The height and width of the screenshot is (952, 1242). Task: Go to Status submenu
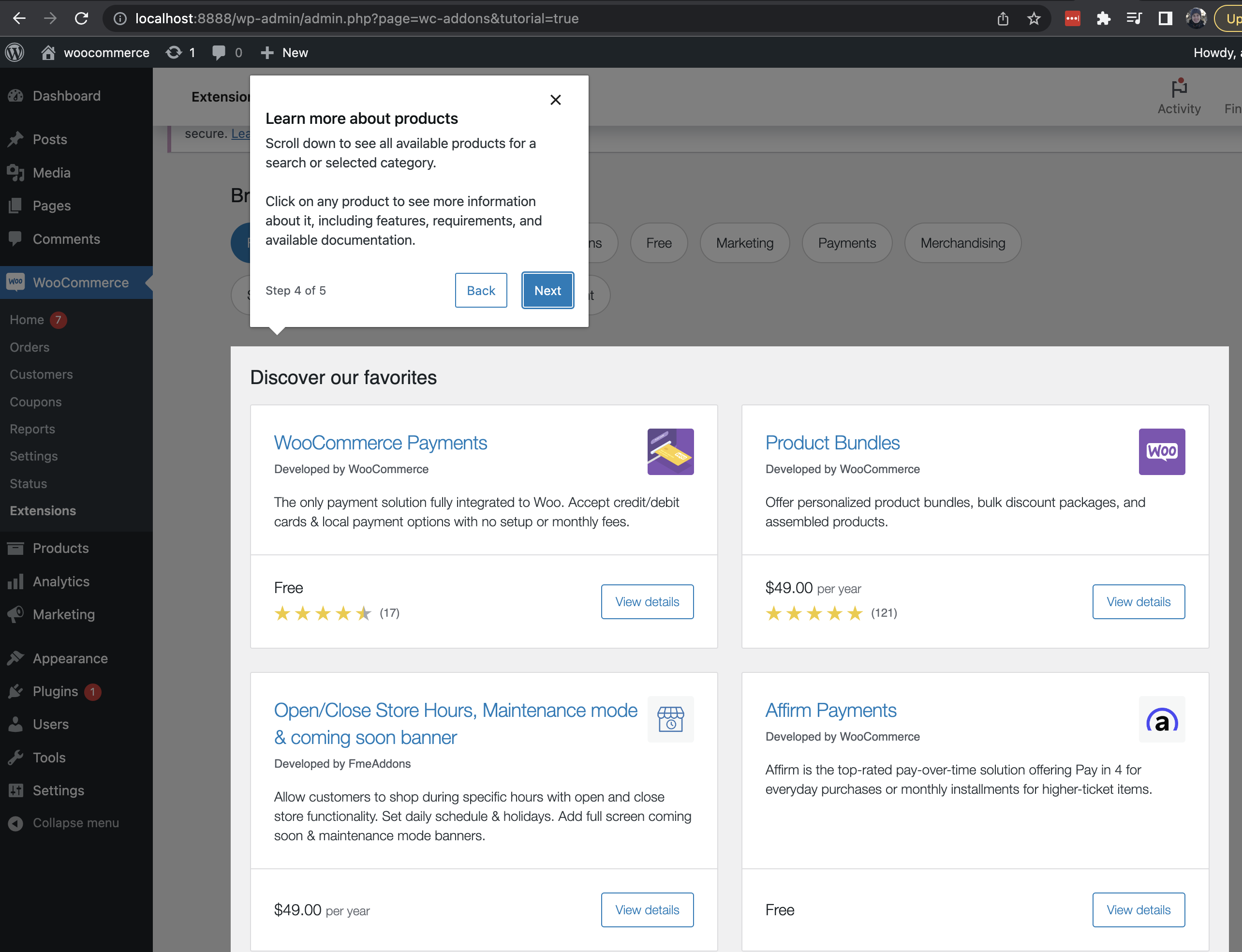pos(29,483)
